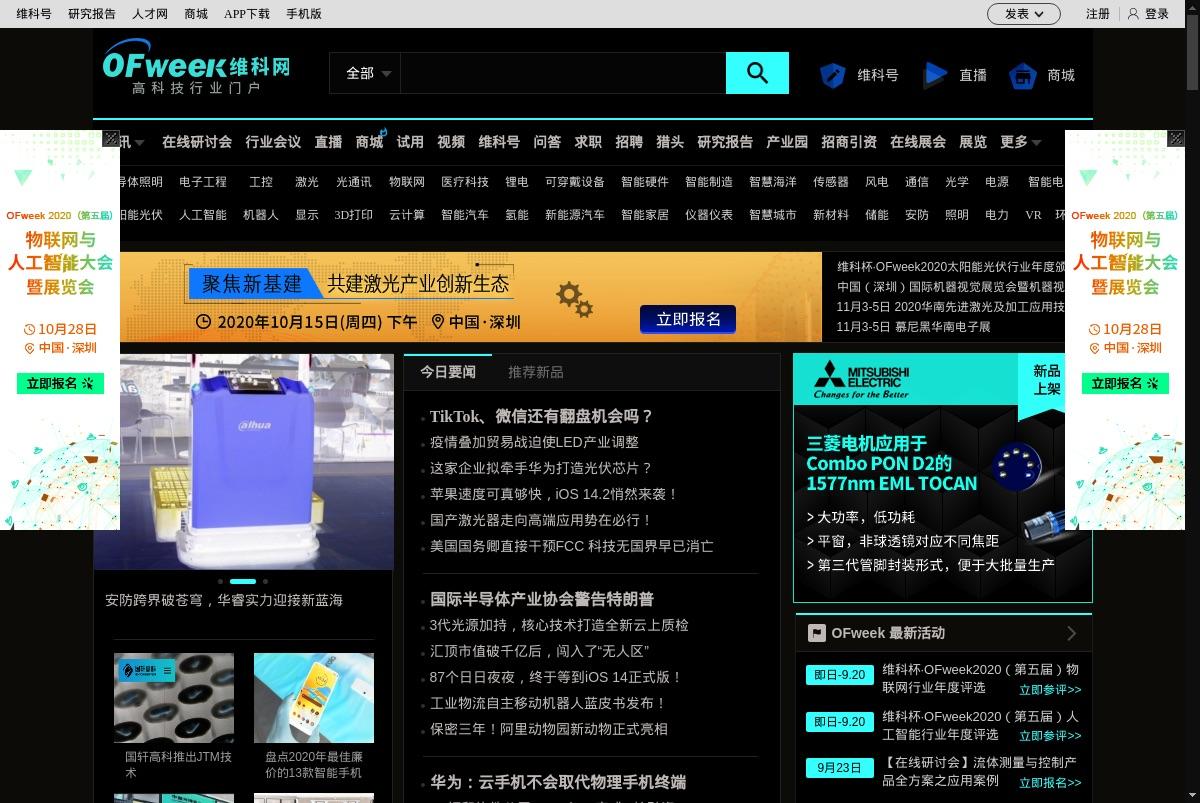Screen dimensions: 1200x803
Task: Select the 今日要闻 tab
Action: (x=448, y=372)
